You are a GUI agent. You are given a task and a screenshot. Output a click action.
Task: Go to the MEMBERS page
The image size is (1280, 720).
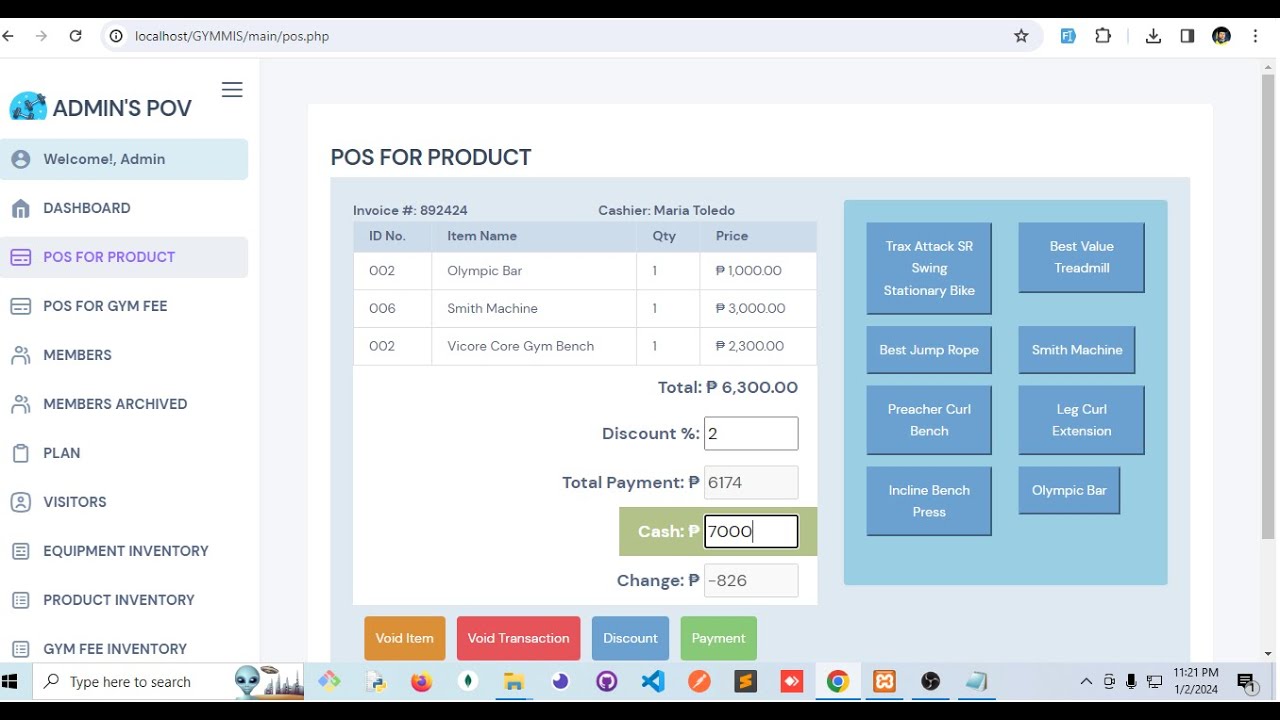(77, 355)
